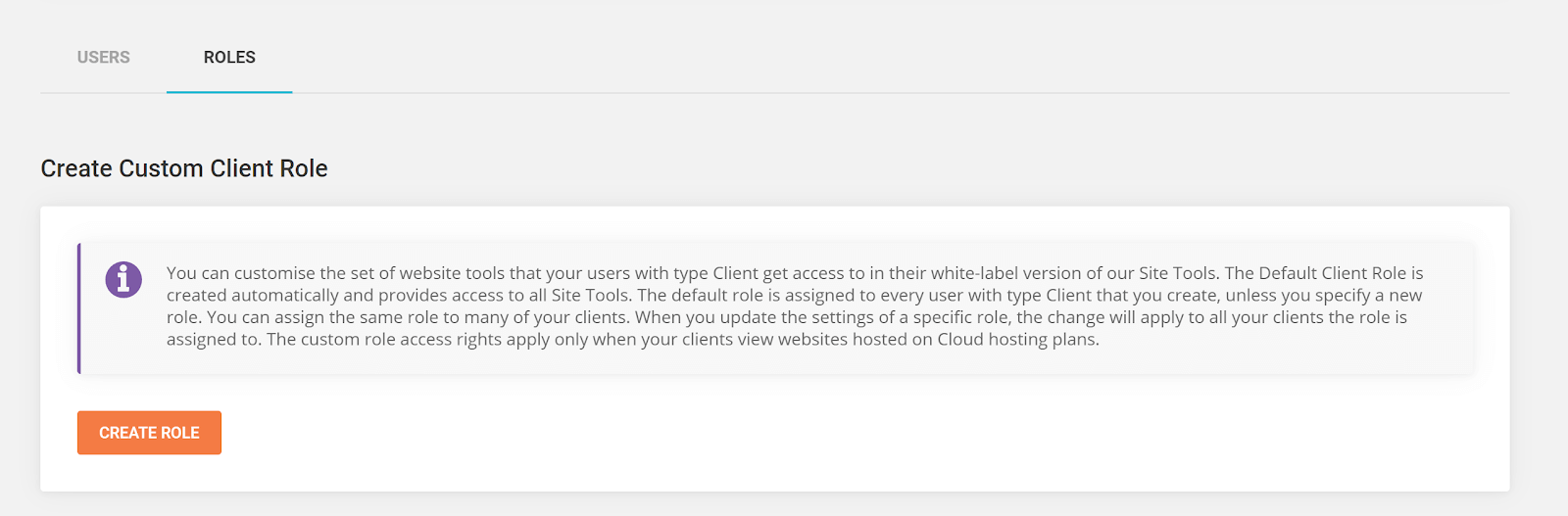The width and height of the screenshot is (1568, 516).
Task: Click the line starting role. You can assign
Action: tap(787, 317)
